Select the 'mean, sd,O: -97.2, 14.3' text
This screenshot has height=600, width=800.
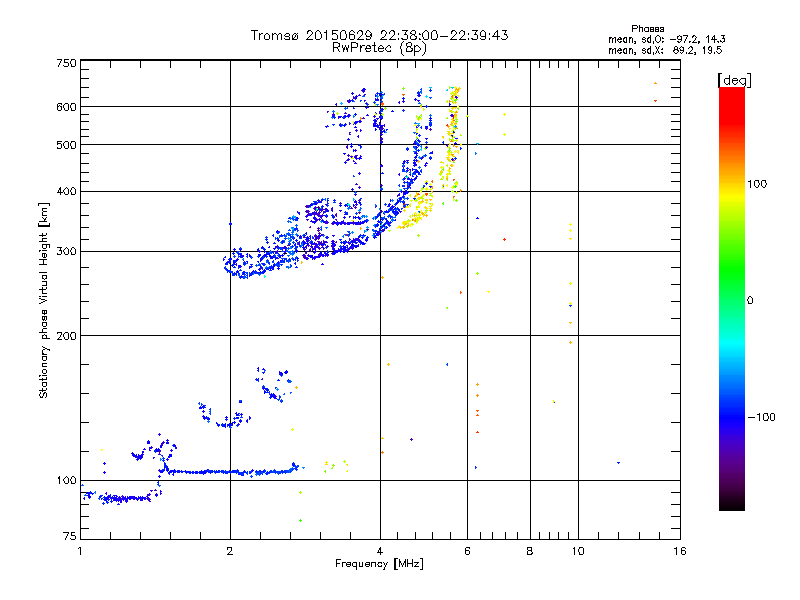click(666, 39)
